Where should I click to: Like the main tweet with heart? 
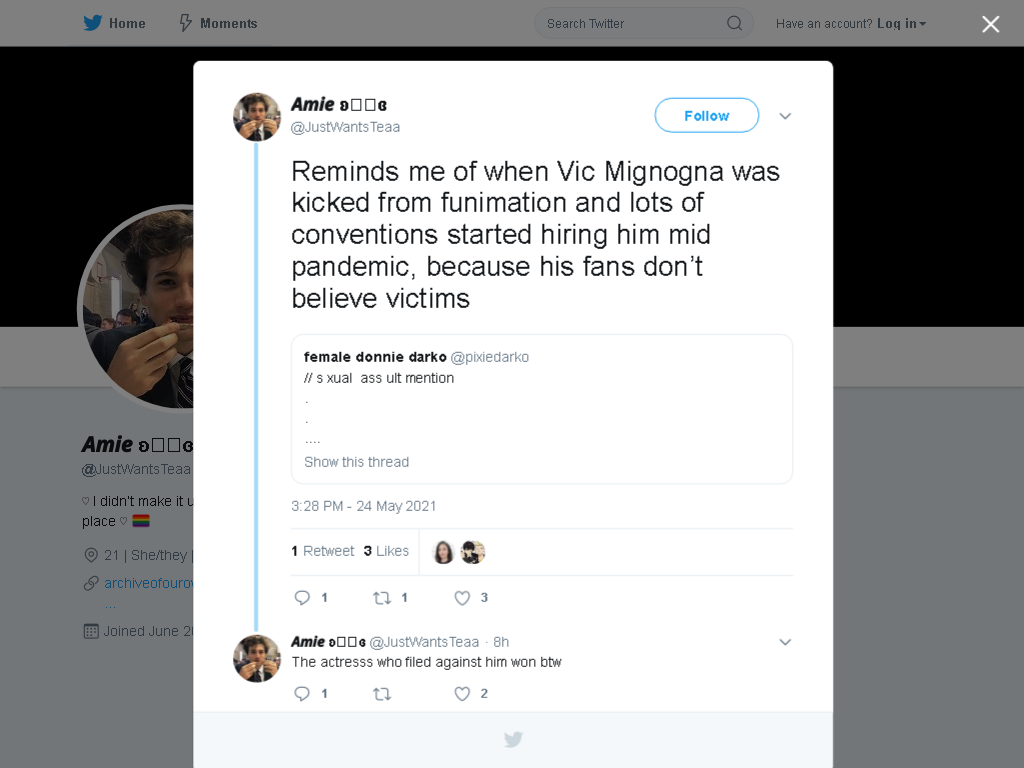(x=462, y=598)
